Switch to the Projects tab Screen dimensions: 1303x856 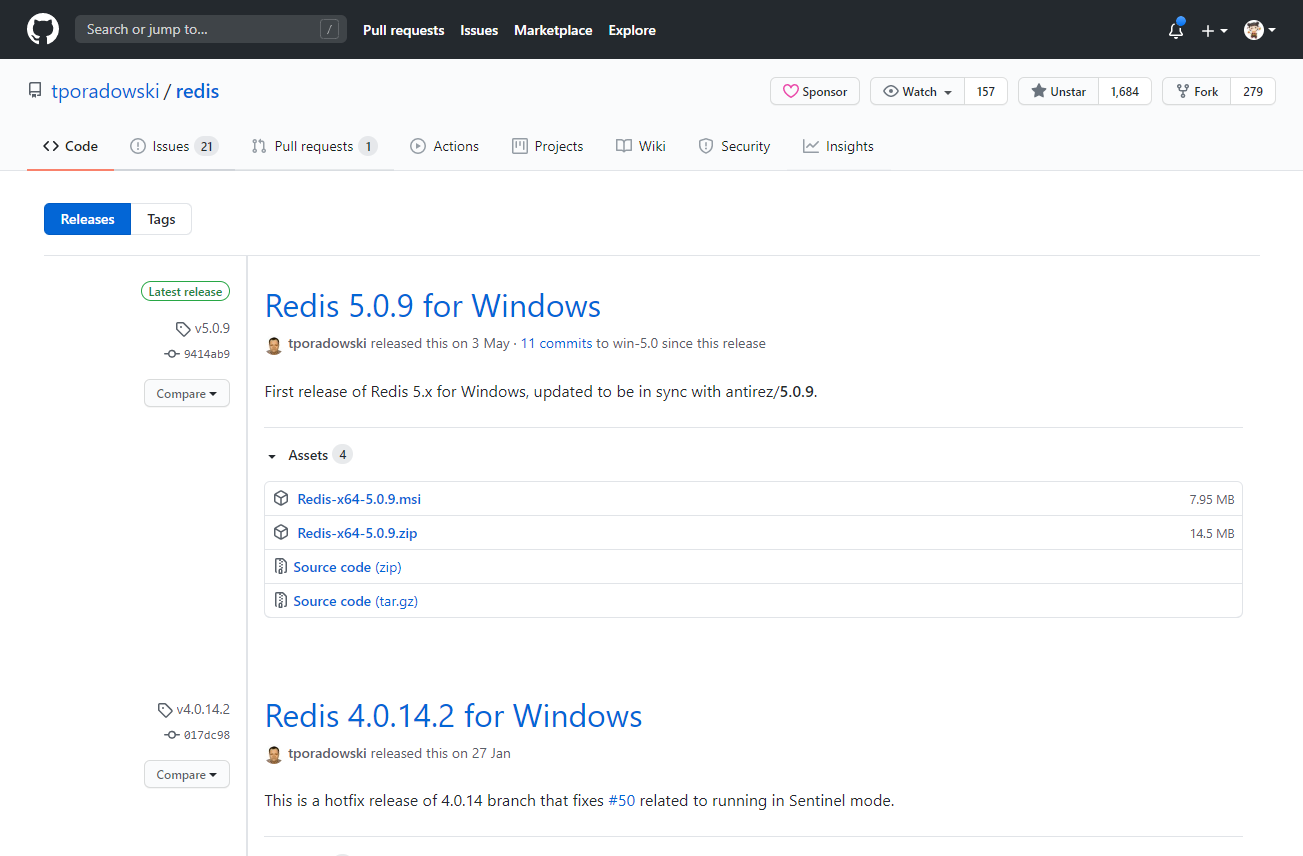pos(547,146)
